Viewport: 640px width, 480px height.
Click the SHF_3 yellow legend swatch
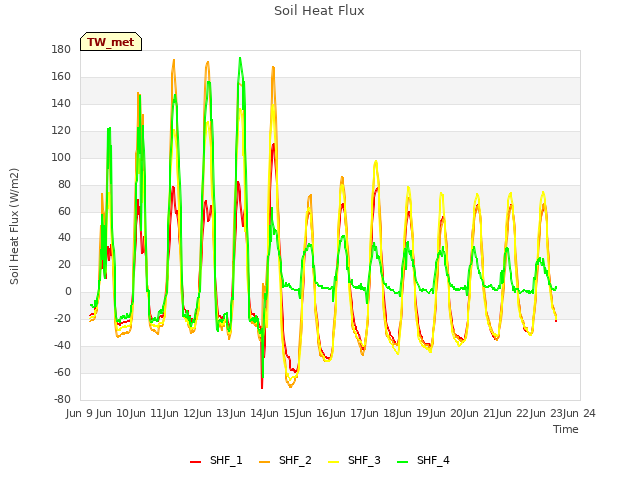point(333,462)
